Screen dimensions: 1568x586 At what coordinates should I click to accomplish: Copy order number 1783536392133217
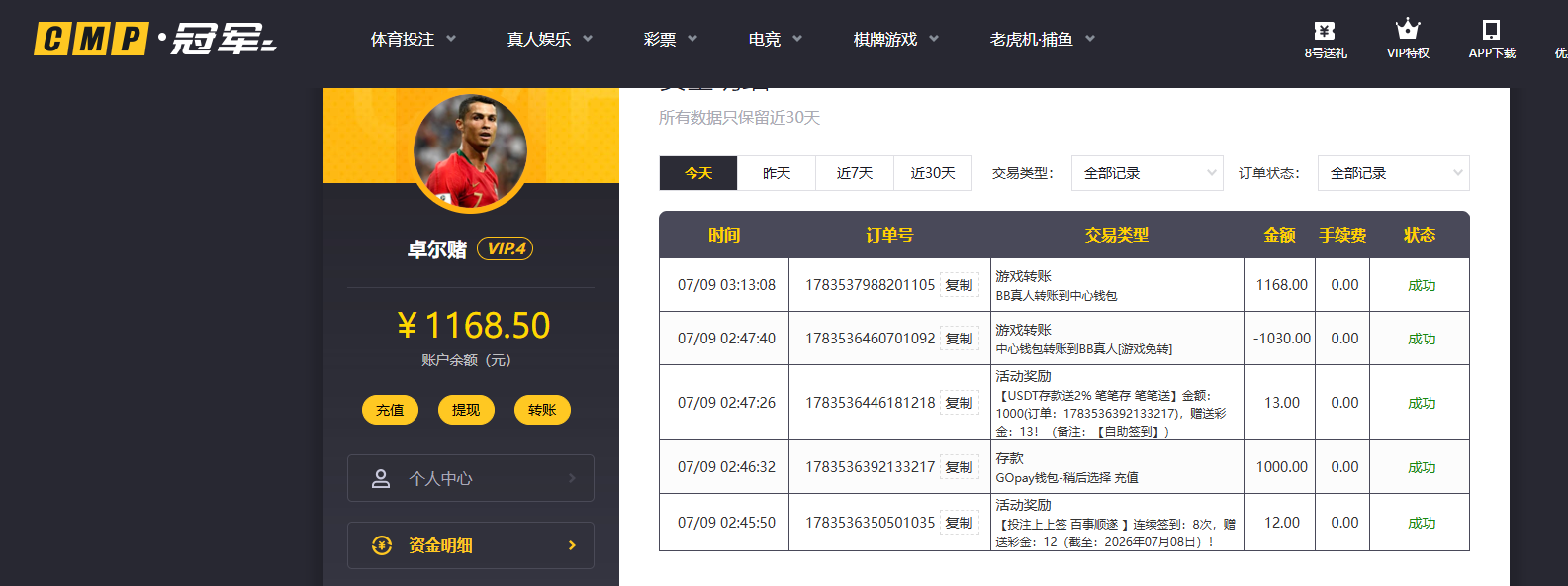click(x=959, y=467)
